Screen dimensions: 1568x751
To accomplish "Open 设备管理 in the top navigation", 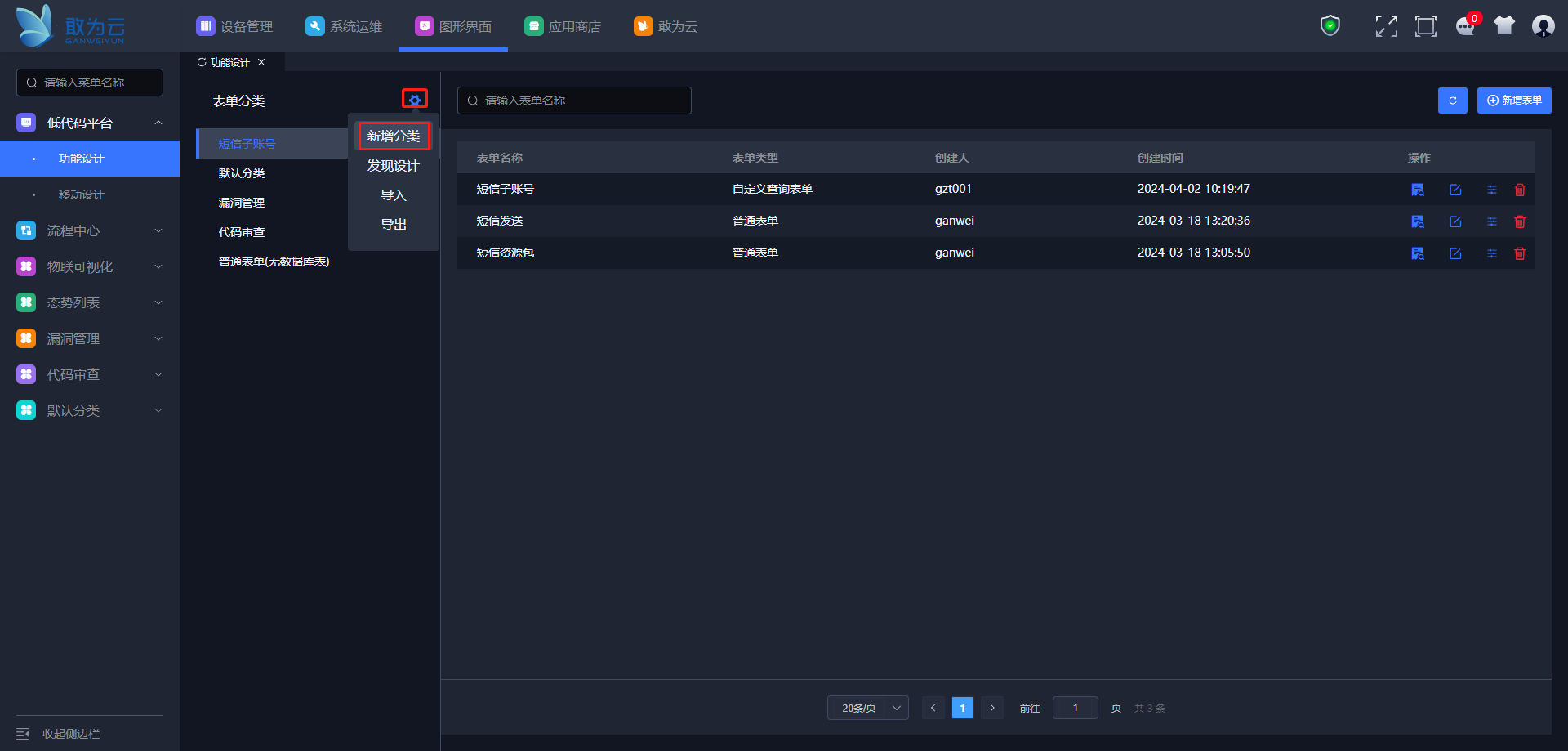I will 234,26.
